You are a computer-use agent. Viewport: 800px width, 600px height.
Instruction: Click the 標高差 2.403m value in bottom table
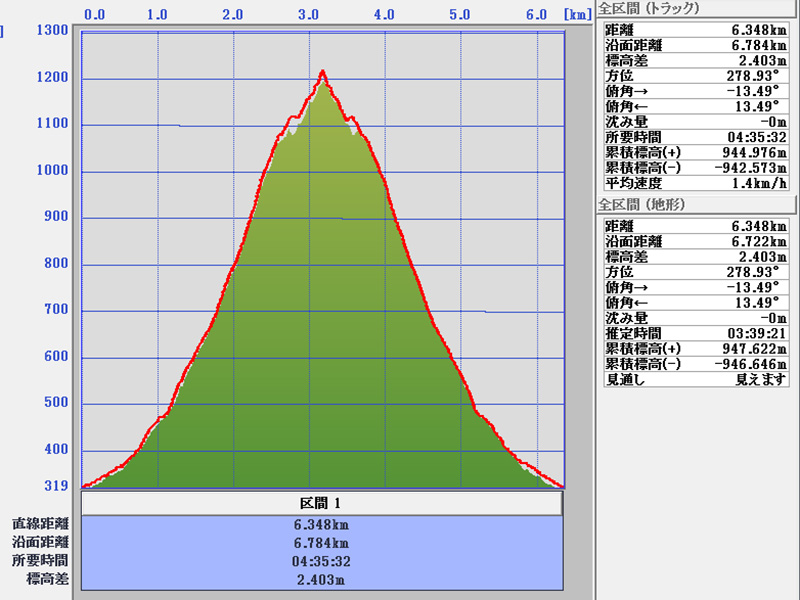tap(322, 579)
